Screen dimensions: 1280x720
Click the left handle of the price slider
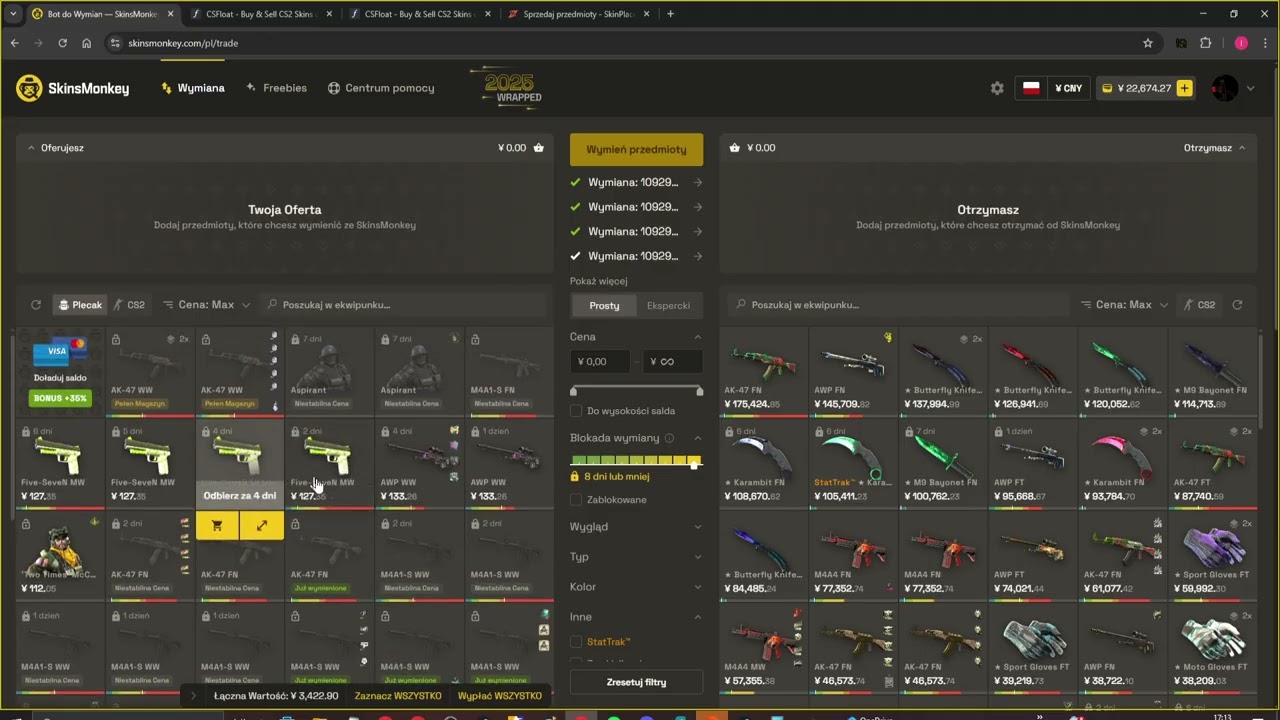pos(574,390)
